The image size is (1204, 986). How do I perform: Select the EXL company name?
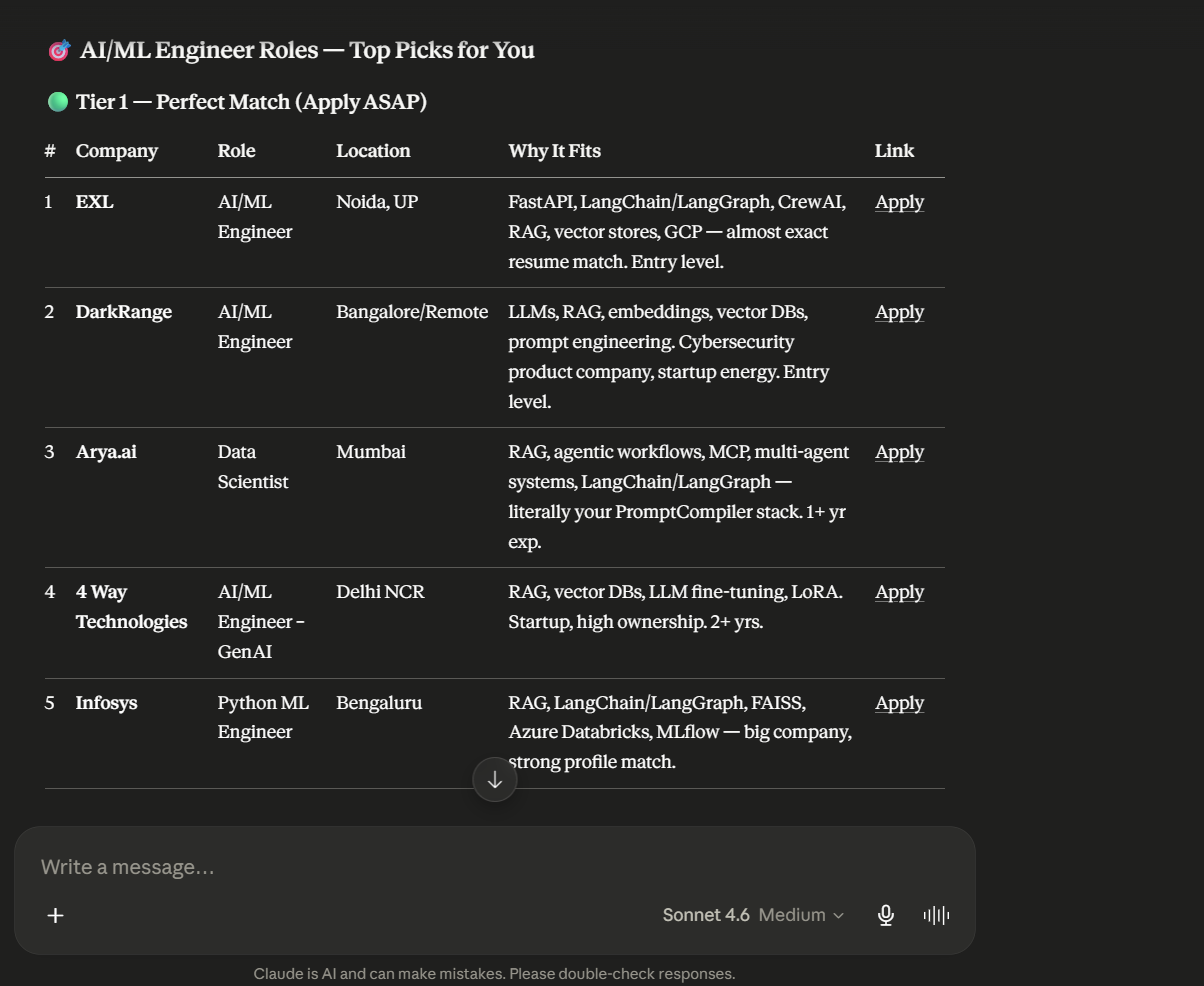click(95, 202)
